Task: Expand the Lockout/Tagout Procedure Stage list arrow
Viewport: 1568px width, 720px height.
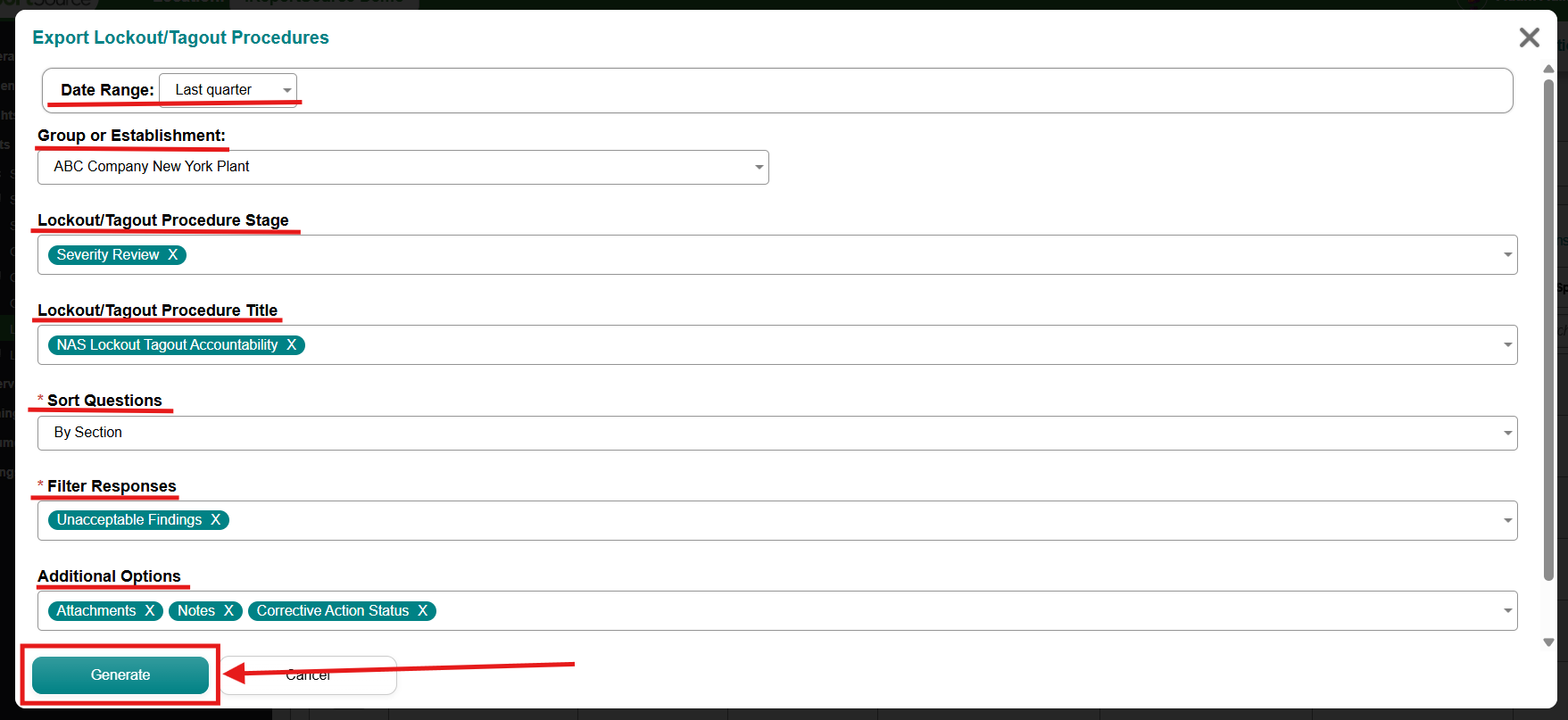Action: [x=1507, y=255]
